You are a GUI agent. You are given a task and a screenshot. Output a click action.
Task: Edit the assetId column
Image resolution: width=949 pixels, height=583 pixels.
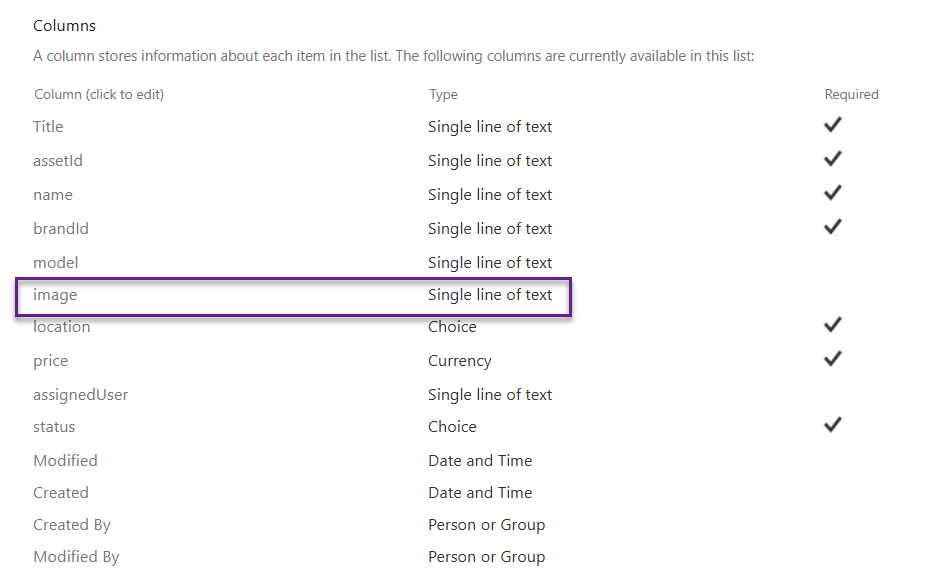point(58,161)
